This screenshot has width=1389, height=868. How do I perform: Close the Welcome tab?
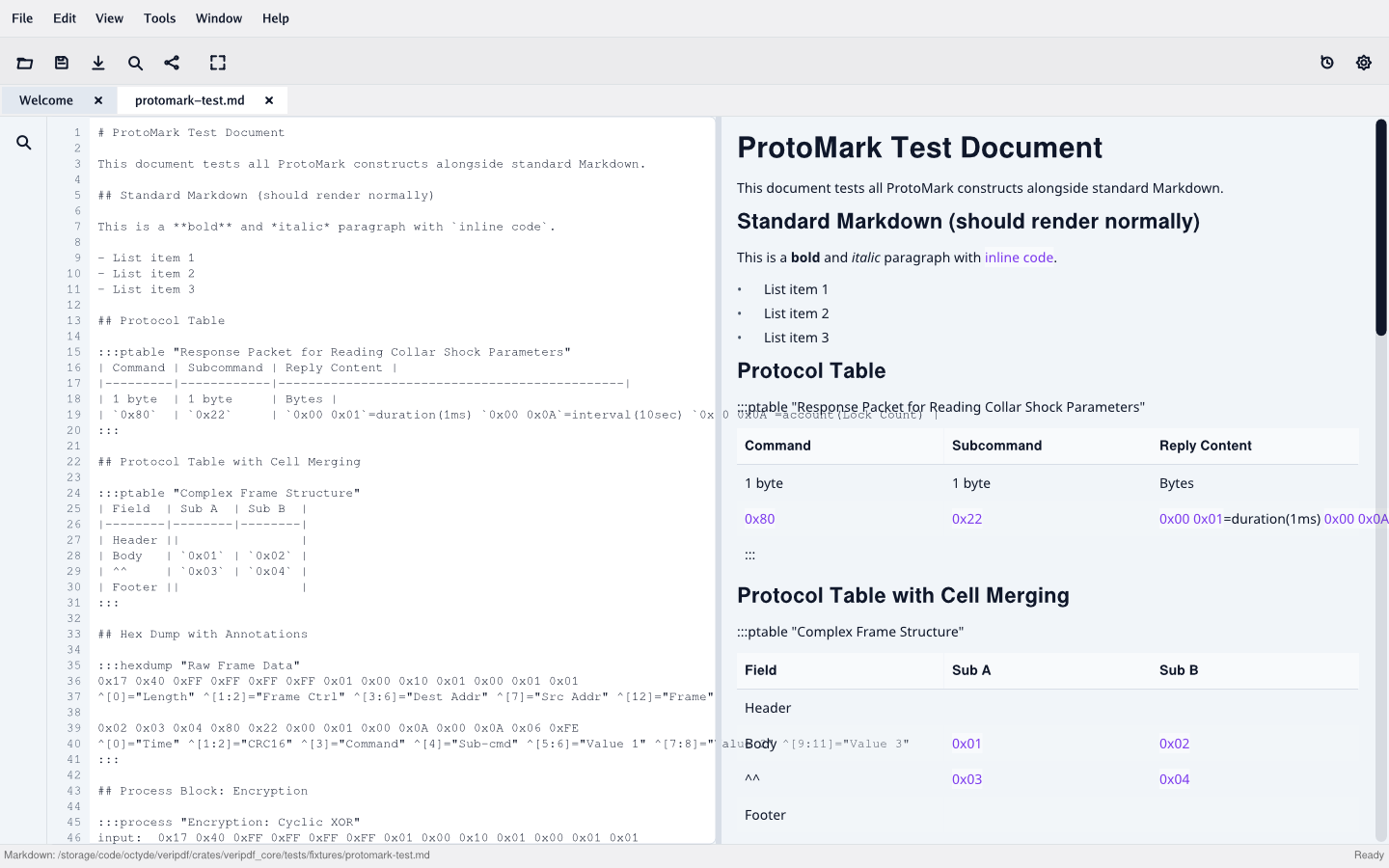(x=98, y=100)
